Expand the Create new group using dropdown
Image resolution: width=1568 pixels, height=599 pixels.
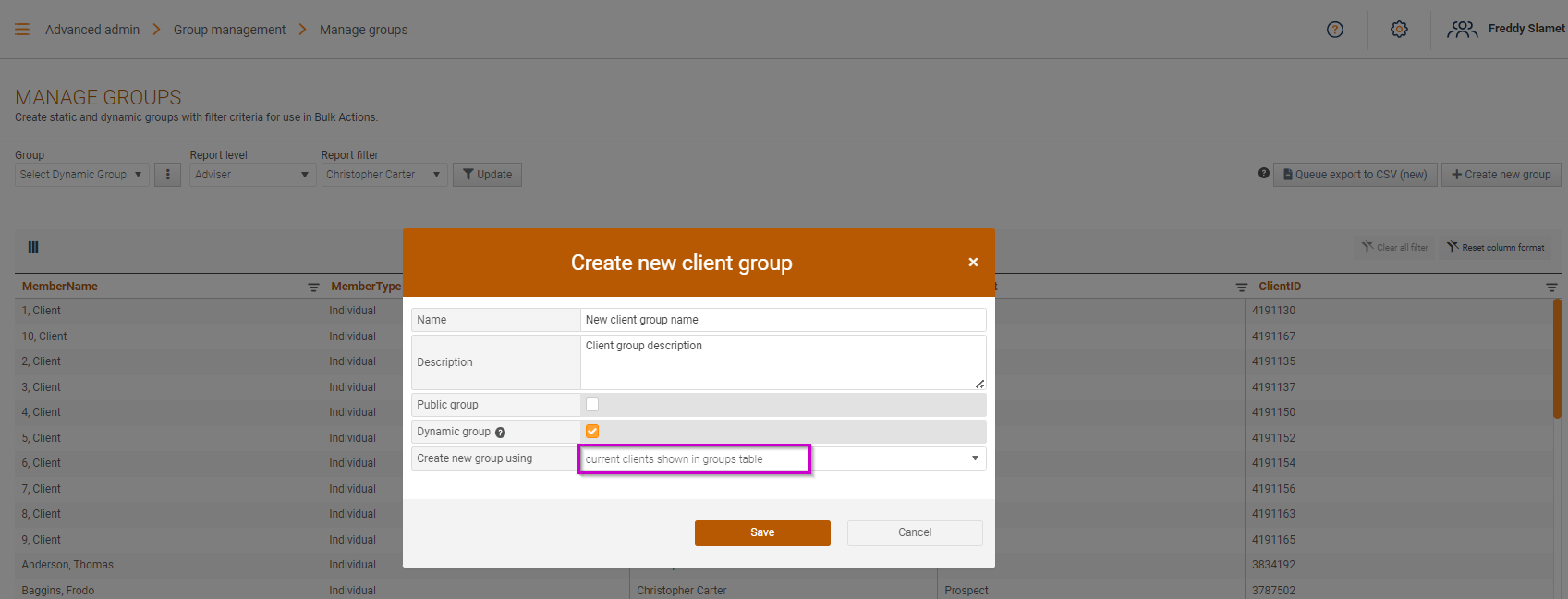783,458
